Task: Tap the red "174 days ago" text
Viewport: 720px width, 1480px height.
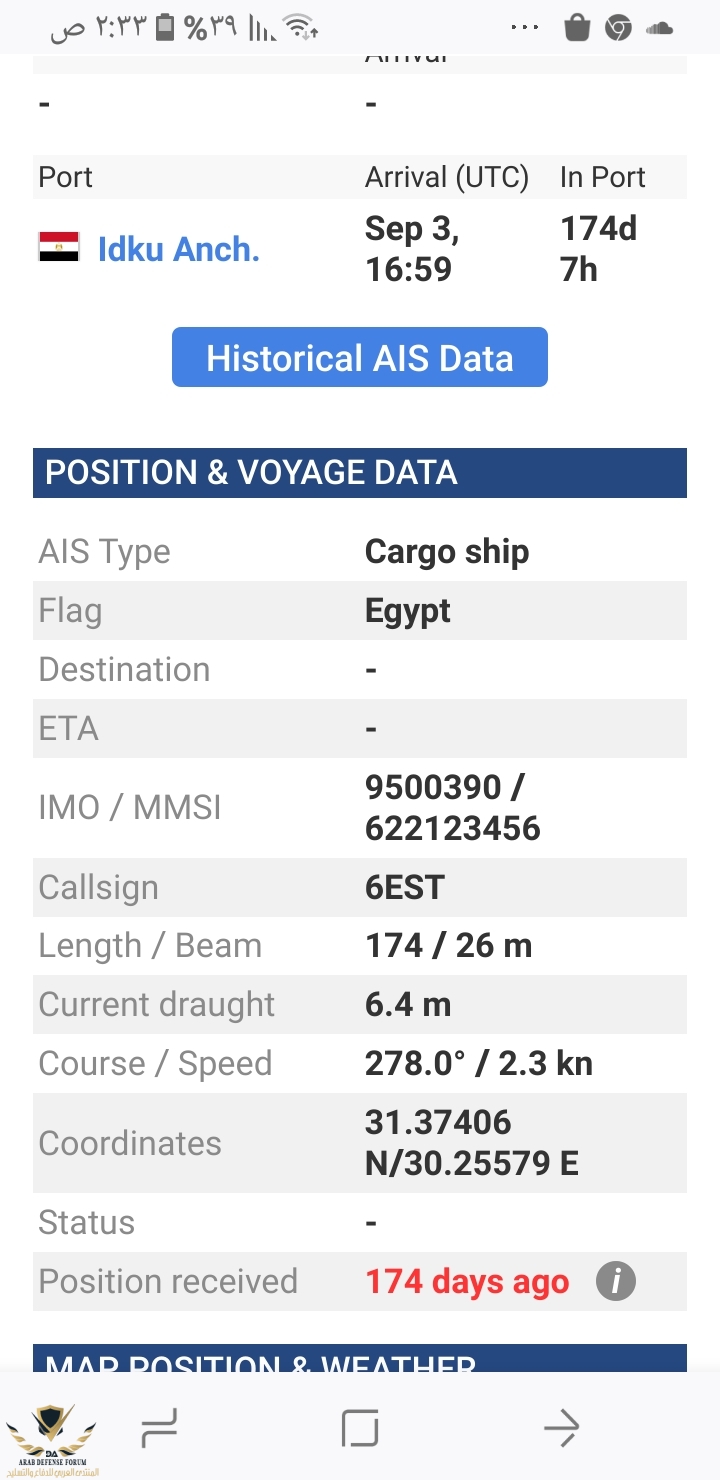Action: click(x=467, y=1282)
